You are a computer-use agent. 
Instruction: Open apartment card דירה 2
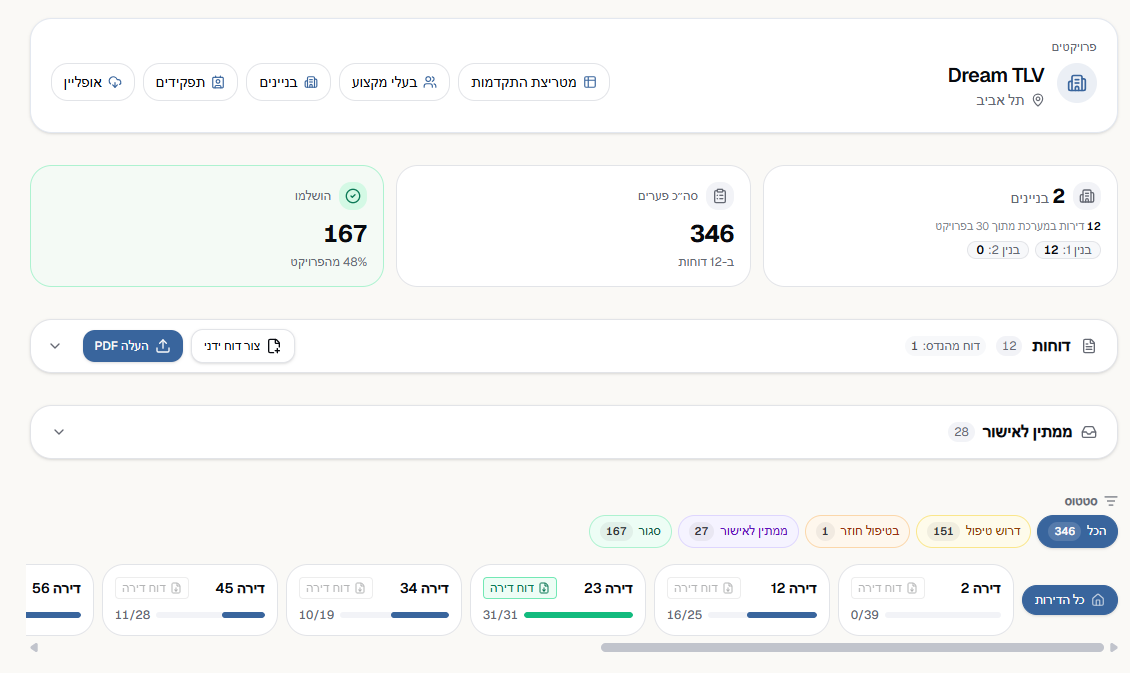click(x=926, y=600)
